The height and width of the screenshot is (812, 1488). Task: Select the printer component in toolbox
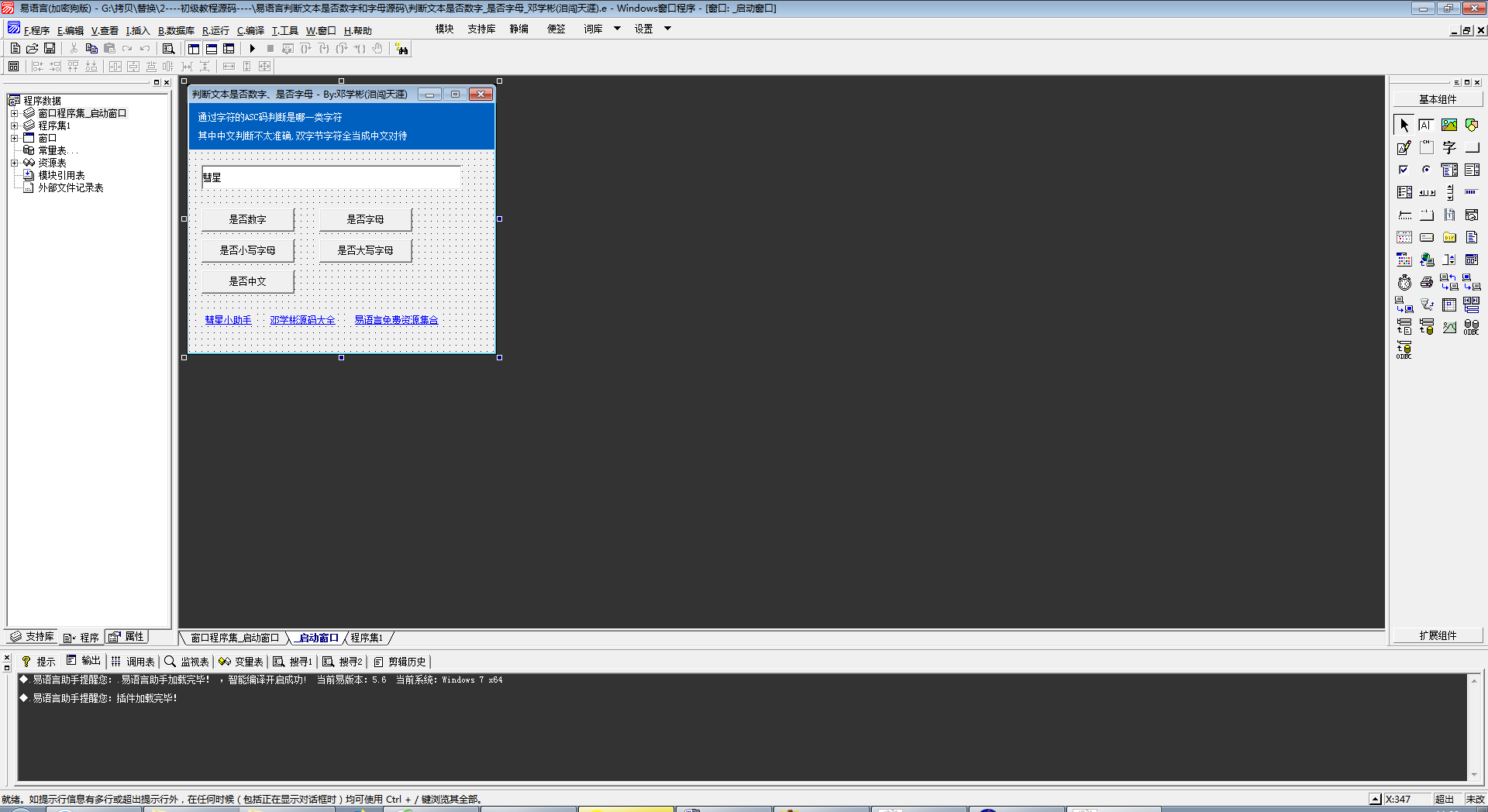pos(1426,283)
